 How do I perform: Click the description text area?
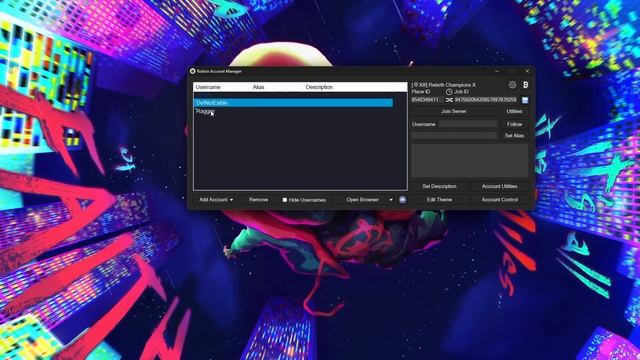point(470,160)
